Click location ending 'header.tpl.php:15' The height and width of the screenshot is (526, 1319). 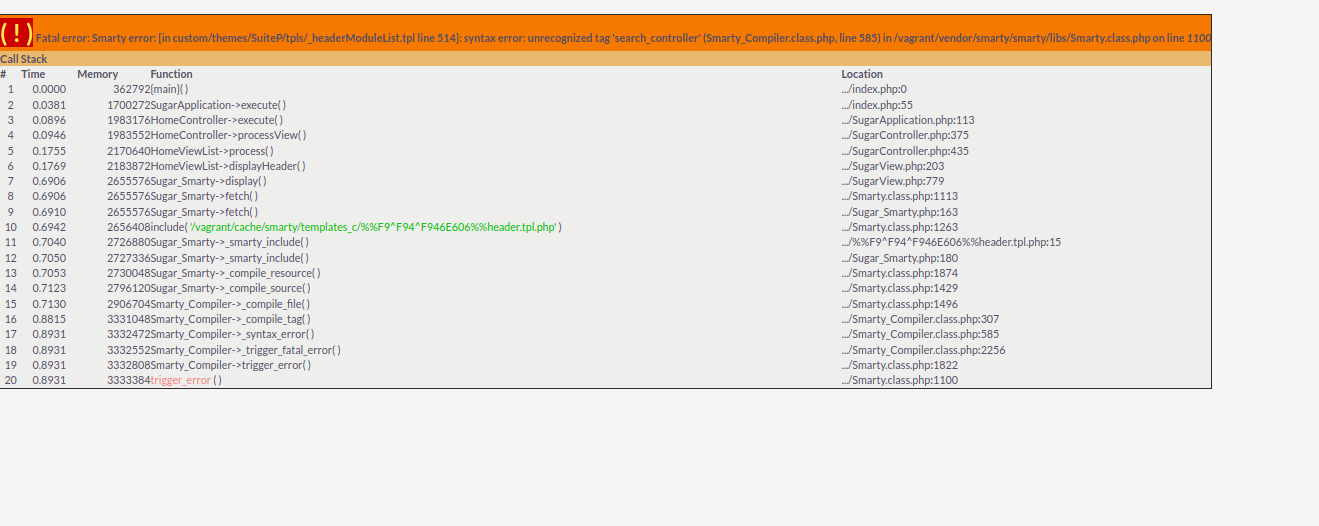[x=951, y=242]
